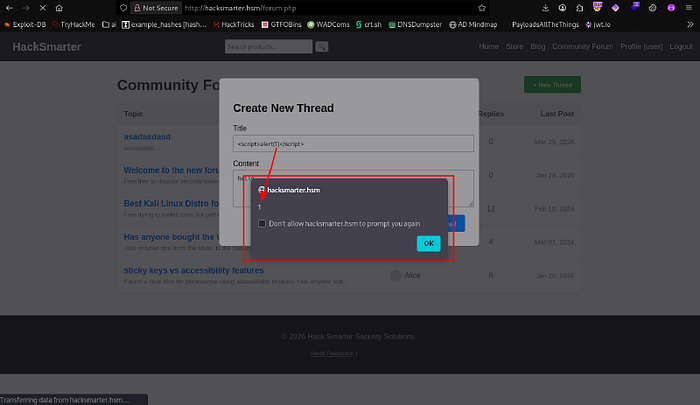Screen dimensions: 700x405
Task: Open the extensions puzzle icon
Action: [579, 8]
